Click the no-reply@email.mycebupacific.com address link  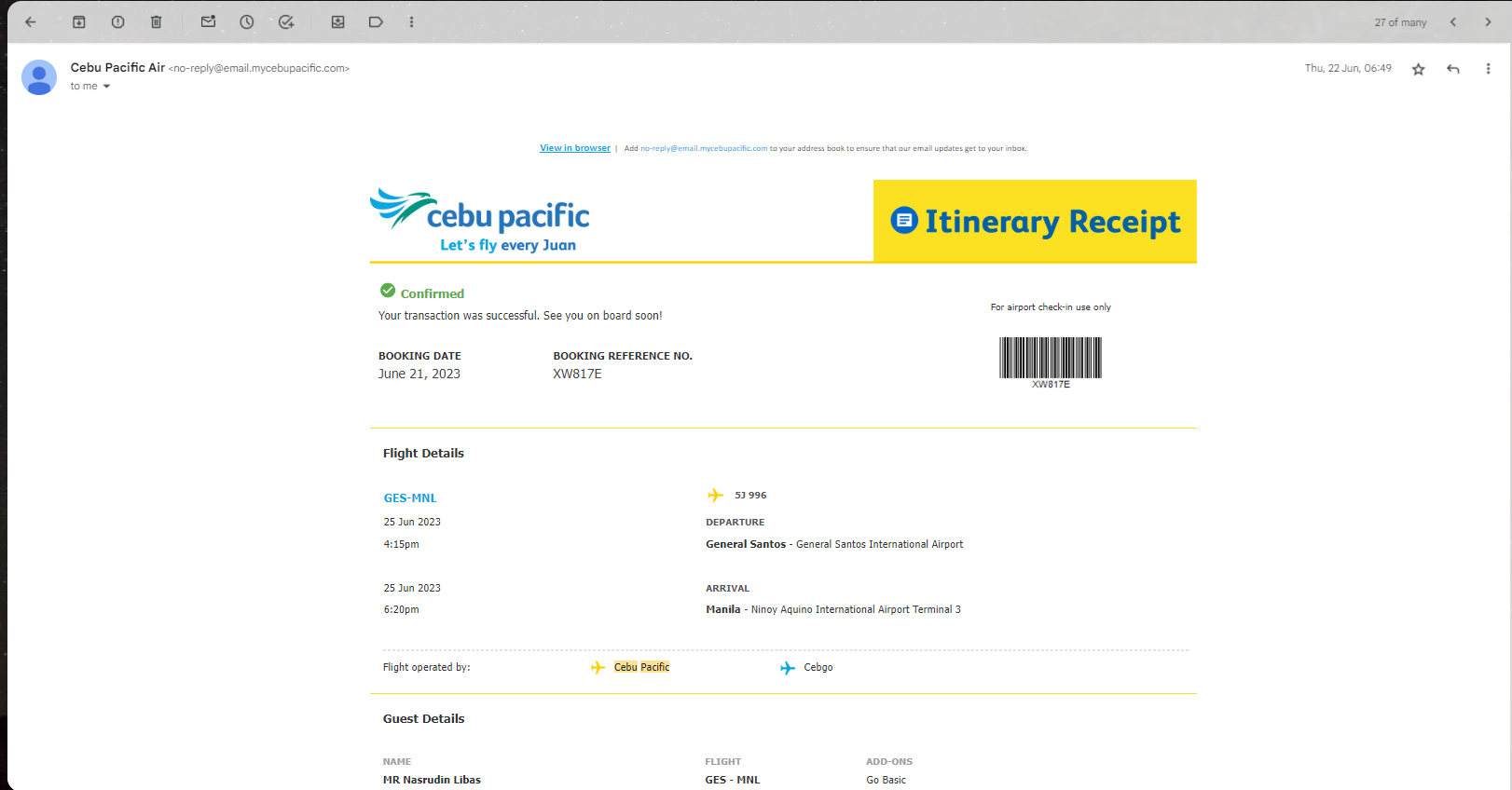704,148
